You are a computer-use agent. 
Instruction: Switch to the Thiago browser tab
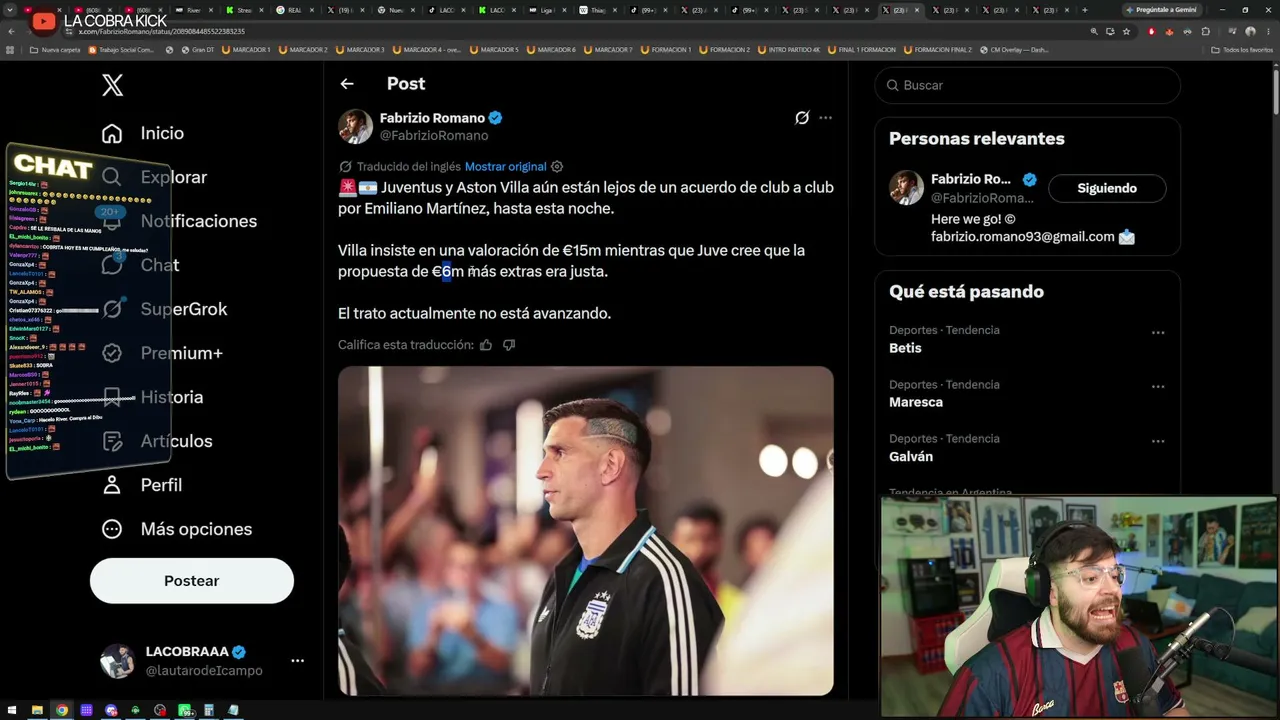[598, 10]
